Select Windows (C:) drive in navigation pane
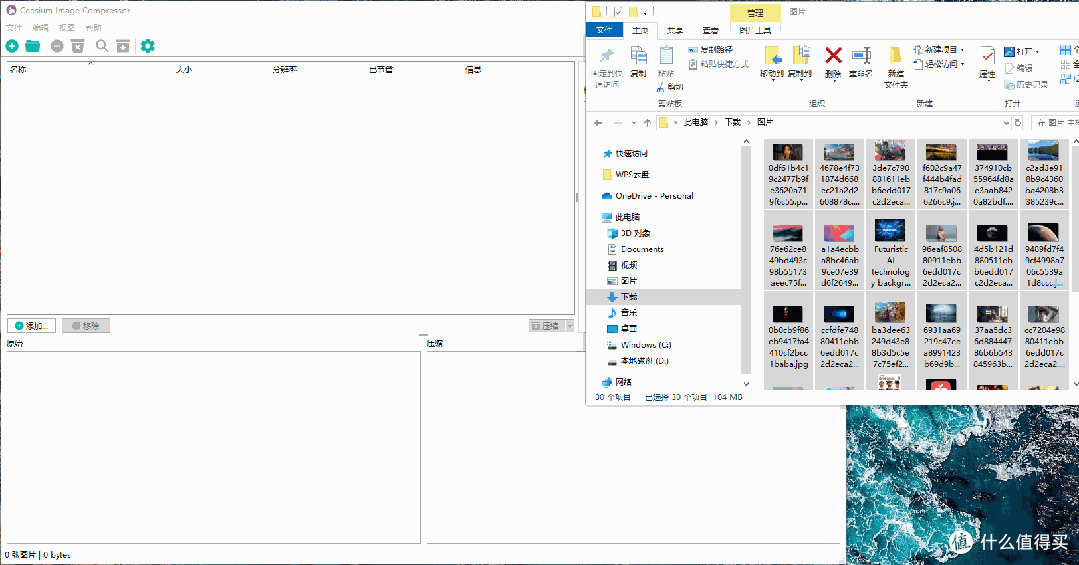Image resolution: width=1079 pixels, height=565 pixels. coord(639,345)
